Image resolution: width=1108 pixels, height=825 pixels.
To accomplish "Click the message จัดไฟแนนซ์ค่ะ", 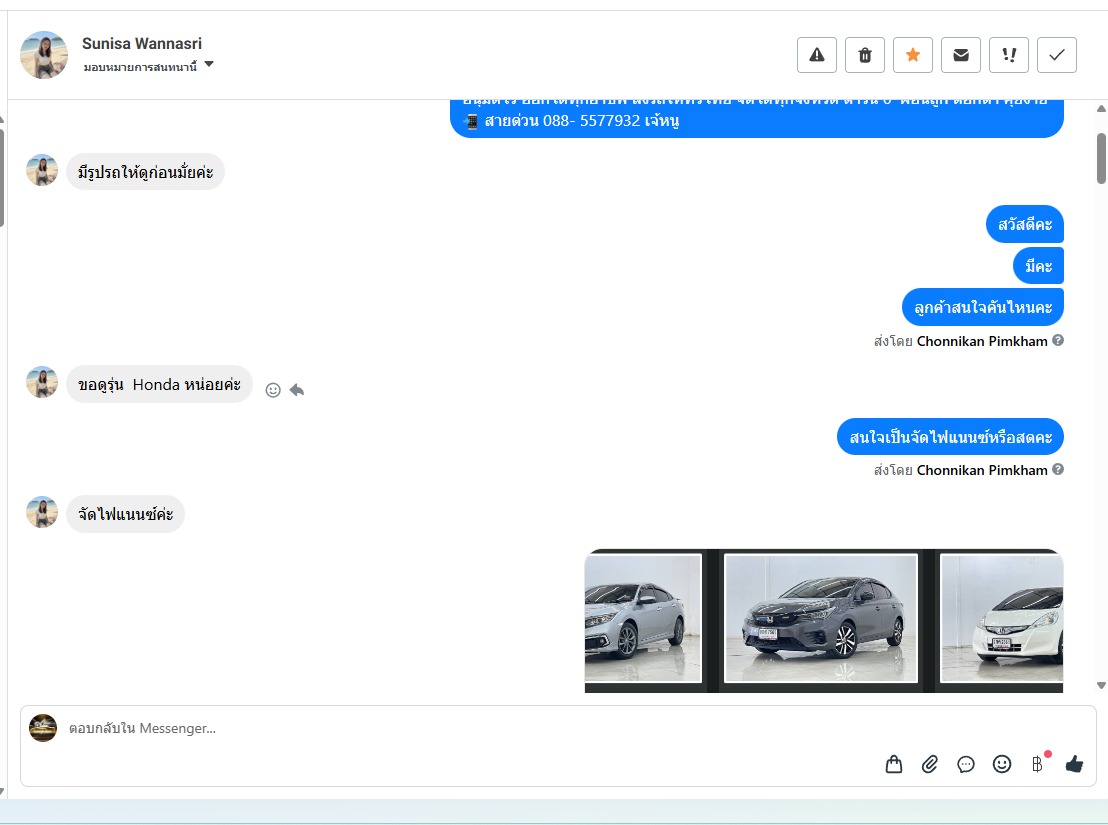I will click(x=126, y=514).
